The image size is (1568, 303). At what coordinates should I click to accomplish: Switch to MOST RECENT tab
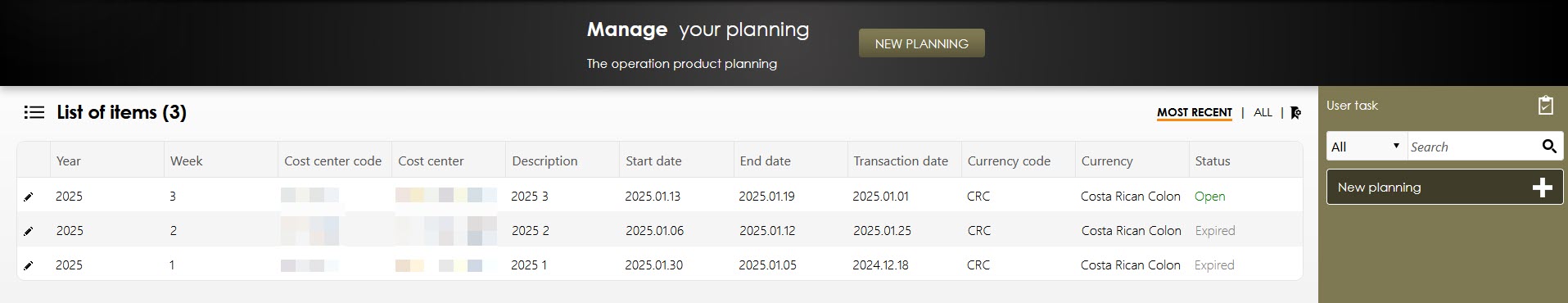(1194, 113)
